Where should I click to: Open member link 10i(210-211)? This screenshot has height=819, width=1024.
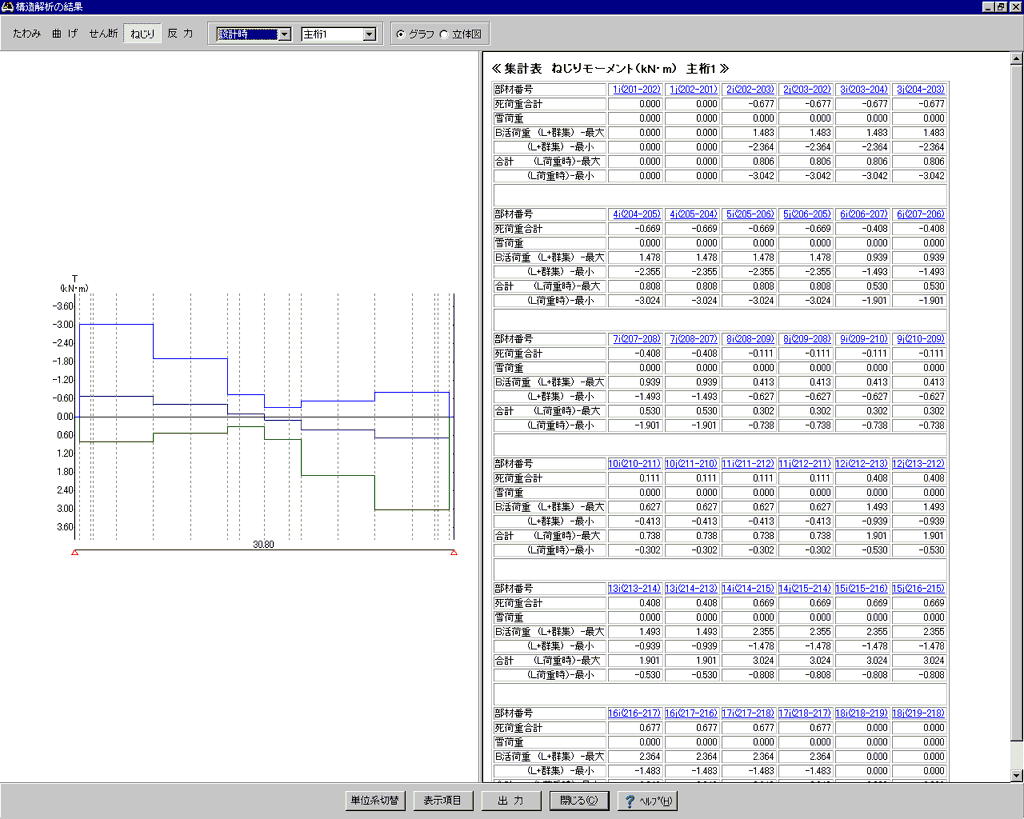click(x=635, y=464)
